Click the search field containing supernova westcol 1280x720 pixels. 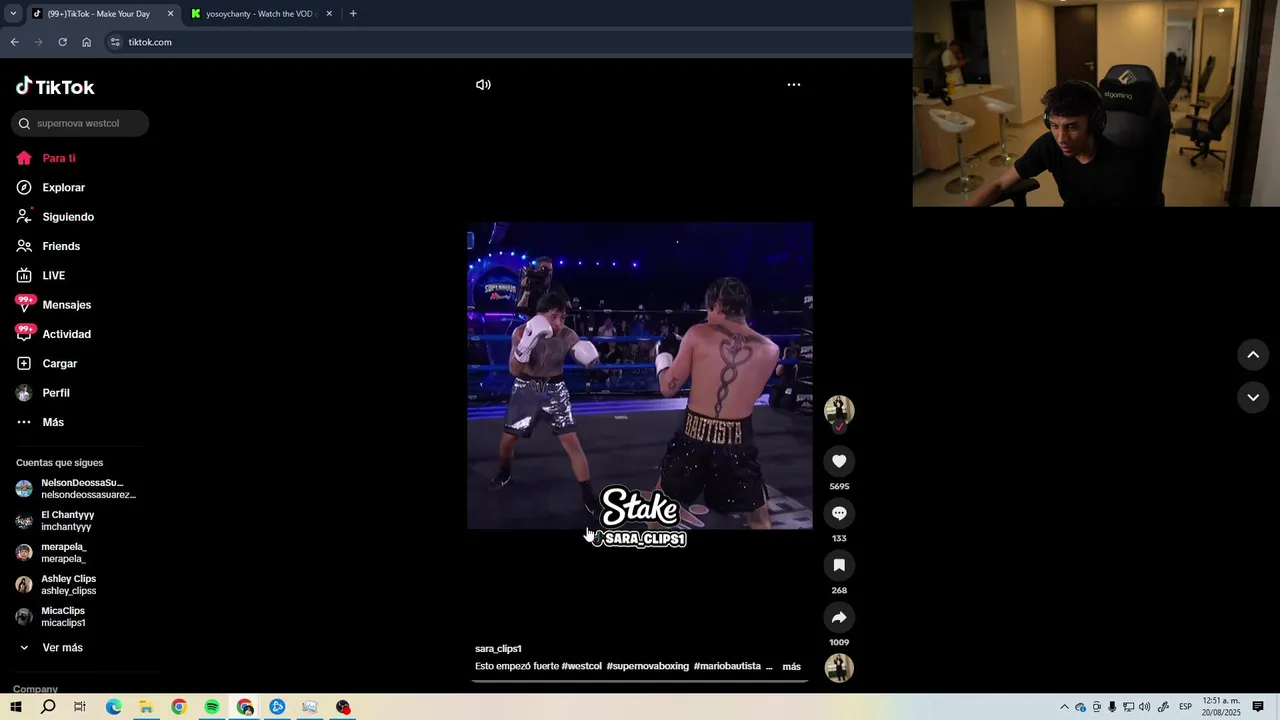pos(80,123)
